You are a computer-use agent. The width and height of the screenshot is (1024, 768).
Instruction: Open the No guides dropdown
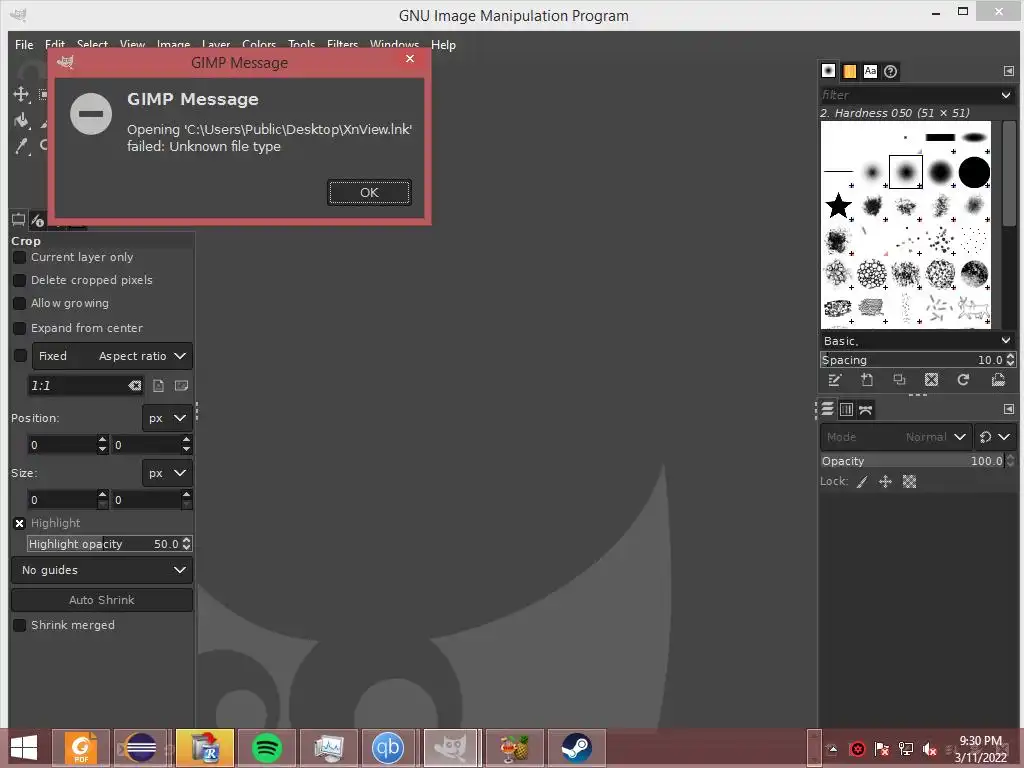point(103,570)
